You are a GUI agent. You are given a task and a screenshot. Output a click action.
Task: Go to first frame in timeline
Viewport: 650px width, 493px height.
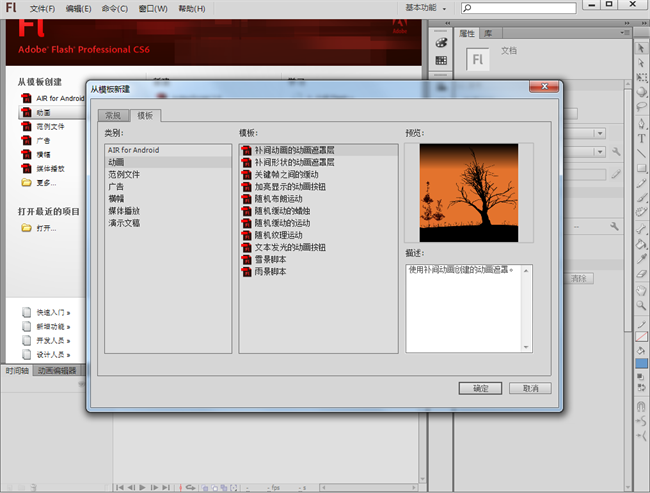(x=119, y=487)
